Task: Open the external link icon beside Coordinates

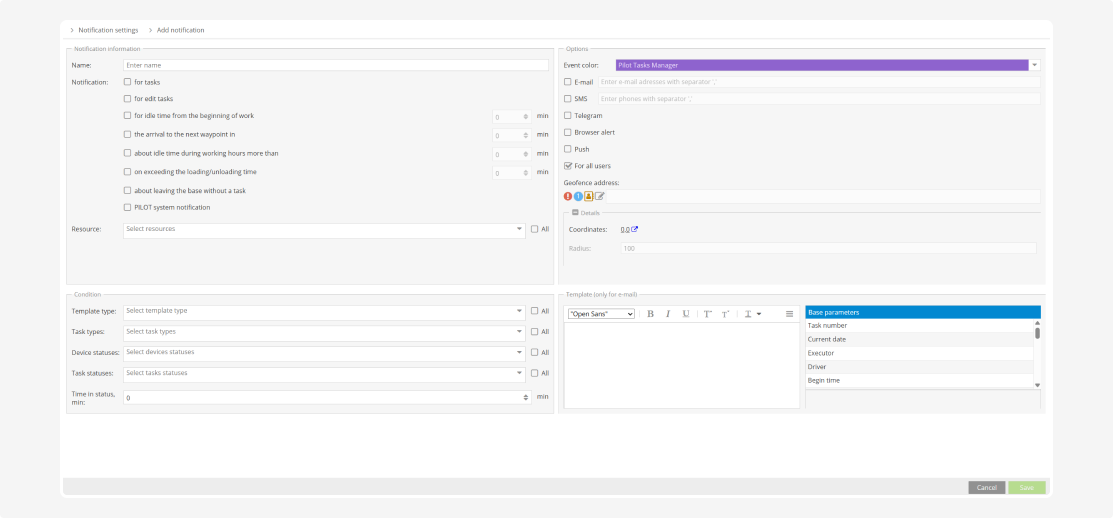Action: (635, 229)
